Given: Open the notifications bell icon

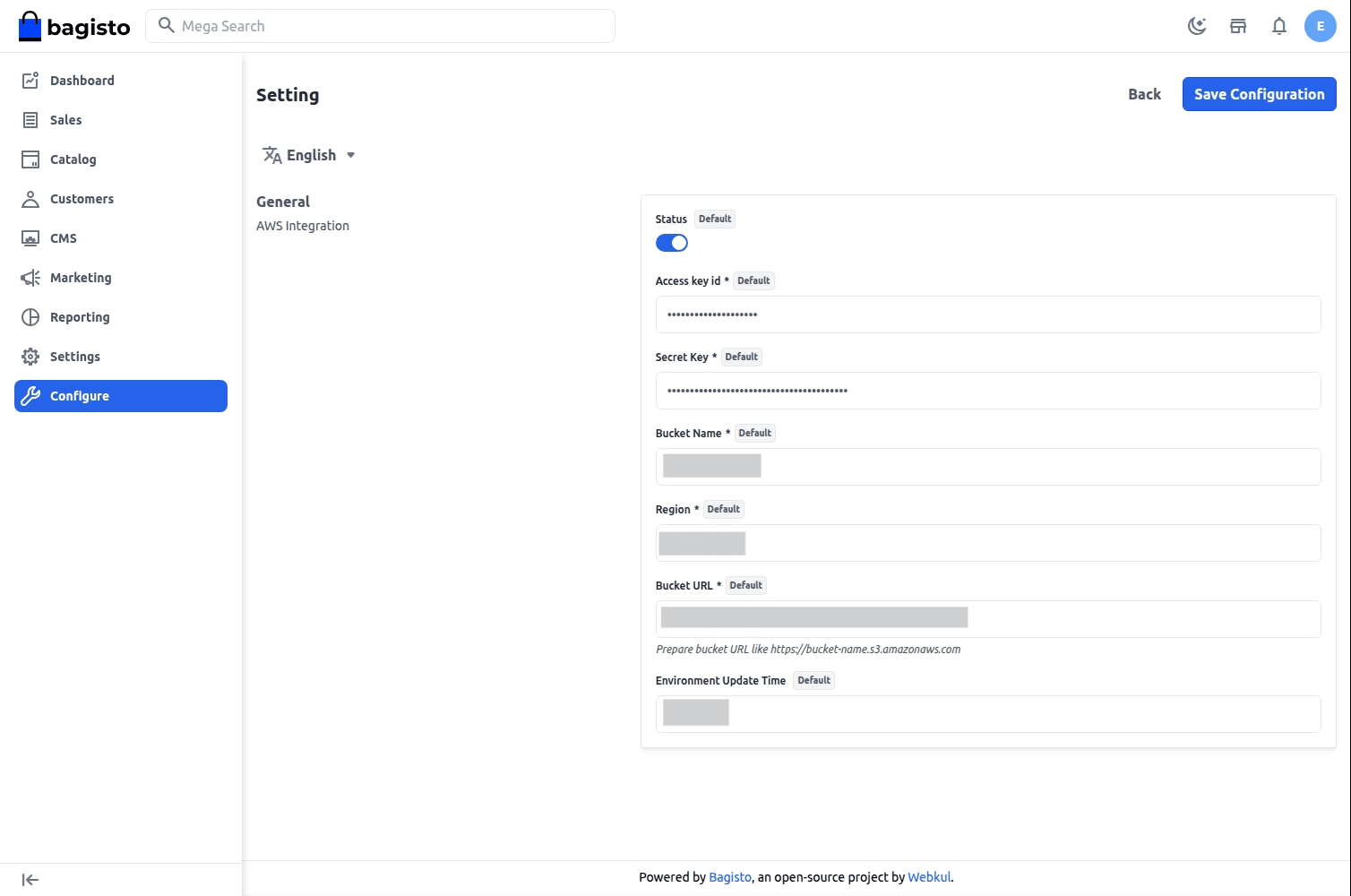Looking at the screenshot, I should pyautogui.click(x=1279, y=26).
